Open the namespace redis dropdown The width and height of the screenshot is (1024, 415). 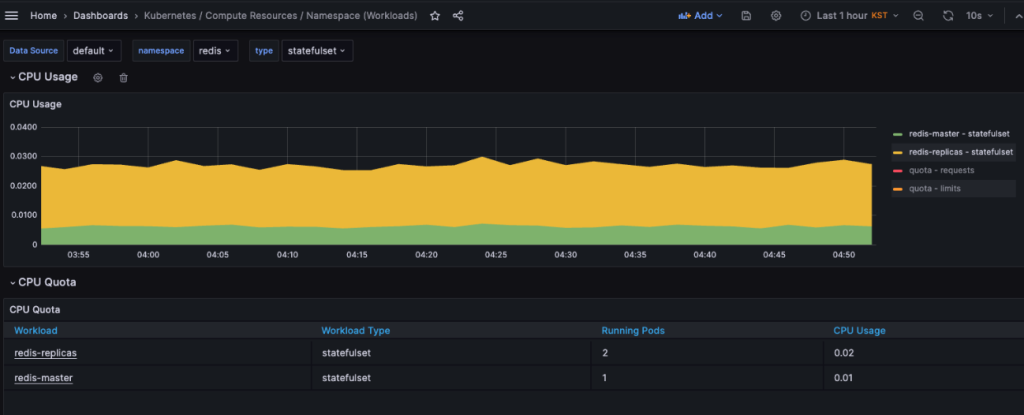215,51
